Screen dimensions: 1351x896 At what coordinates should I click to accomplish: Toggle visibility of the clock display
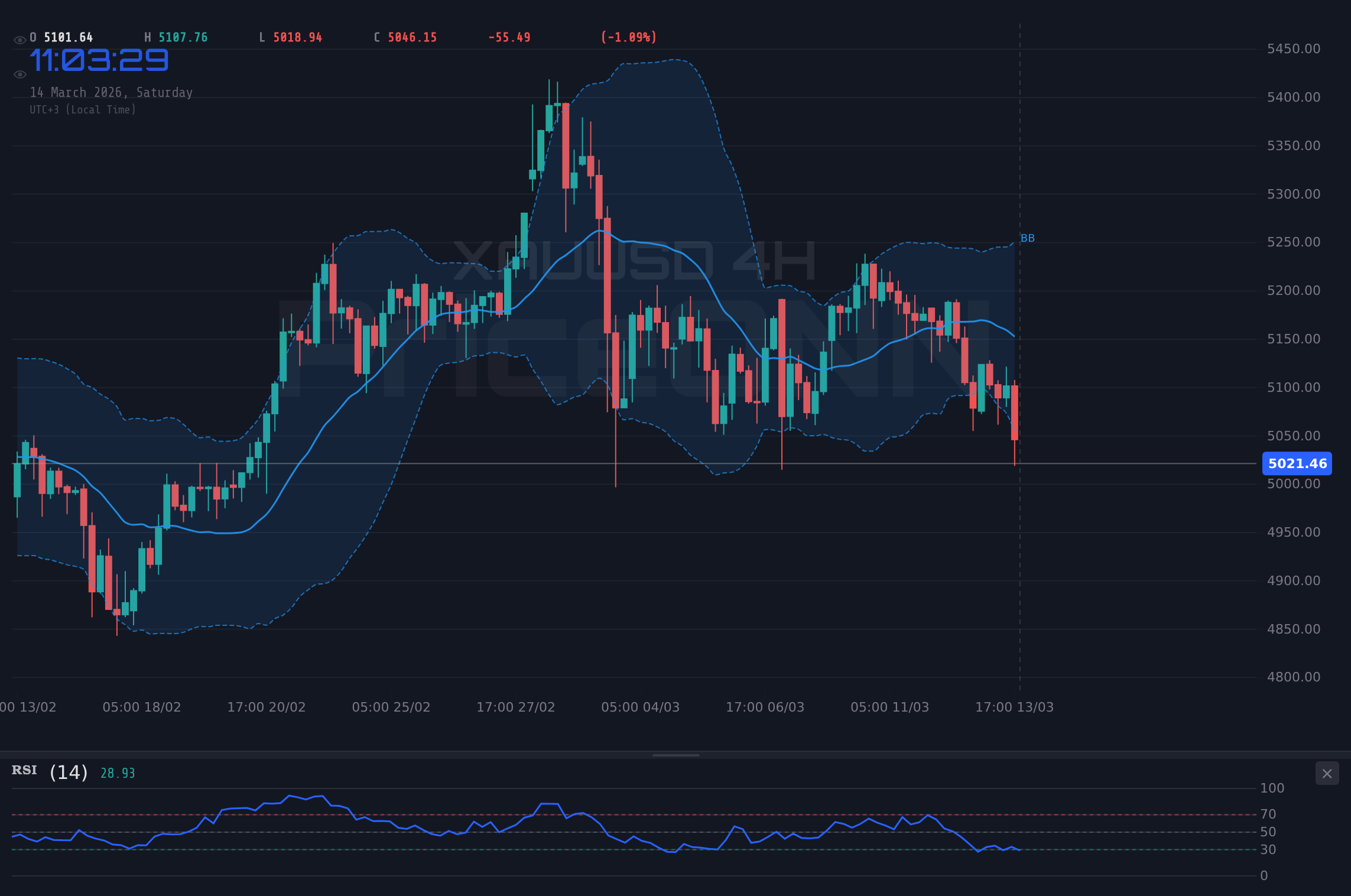coord(20,73)
